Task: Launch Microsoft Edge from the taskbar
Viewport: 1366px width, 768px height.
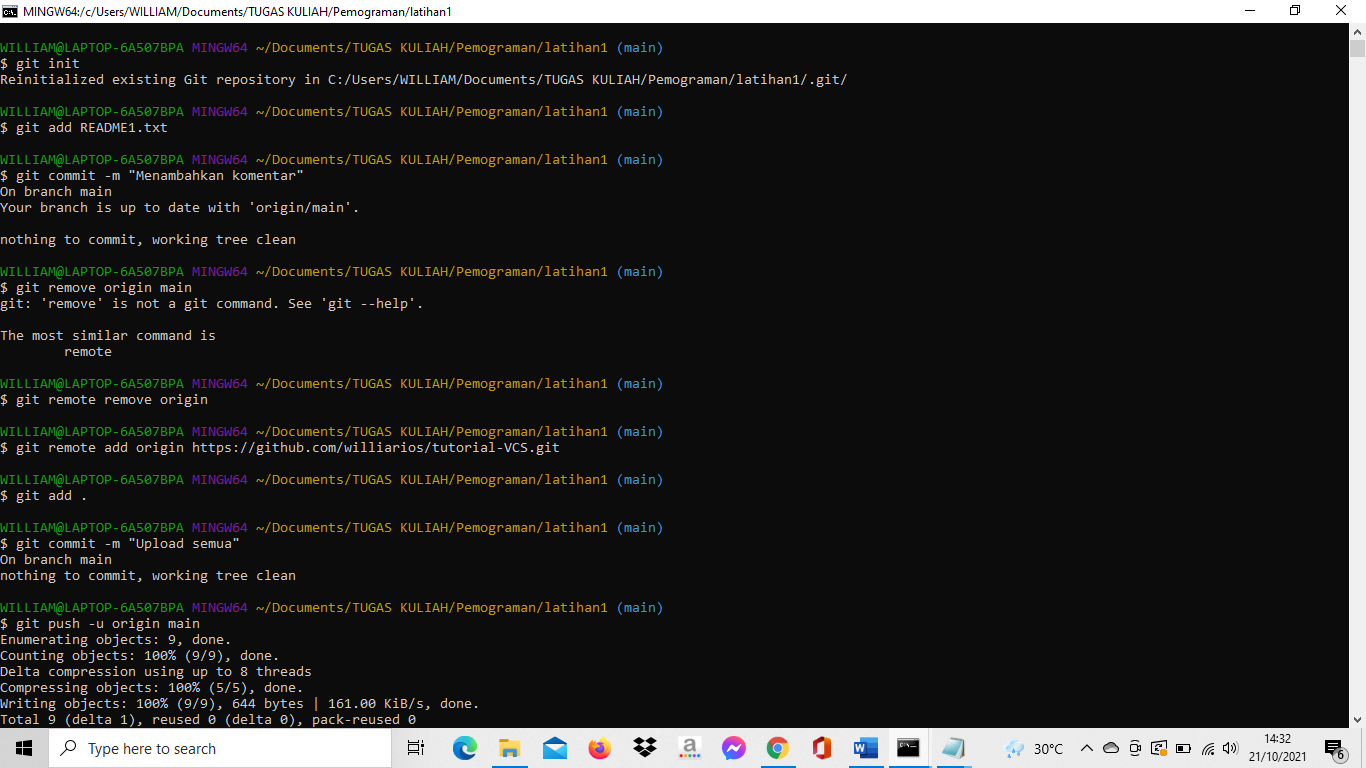Action: pos(465,748)
